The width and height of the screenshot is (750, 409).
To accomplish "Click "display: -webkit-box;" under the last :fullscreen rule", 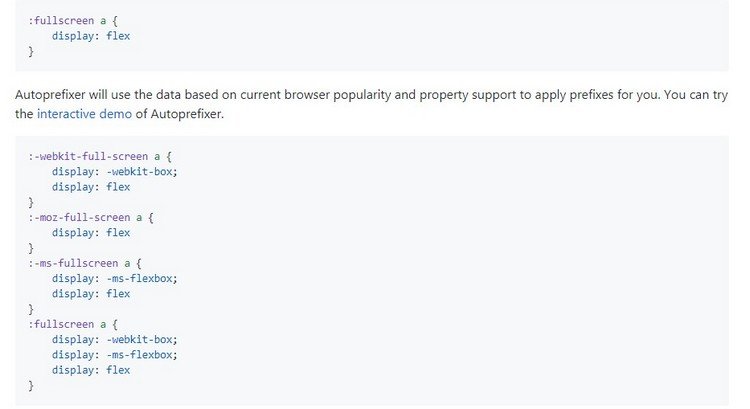I will click(114, 340).
